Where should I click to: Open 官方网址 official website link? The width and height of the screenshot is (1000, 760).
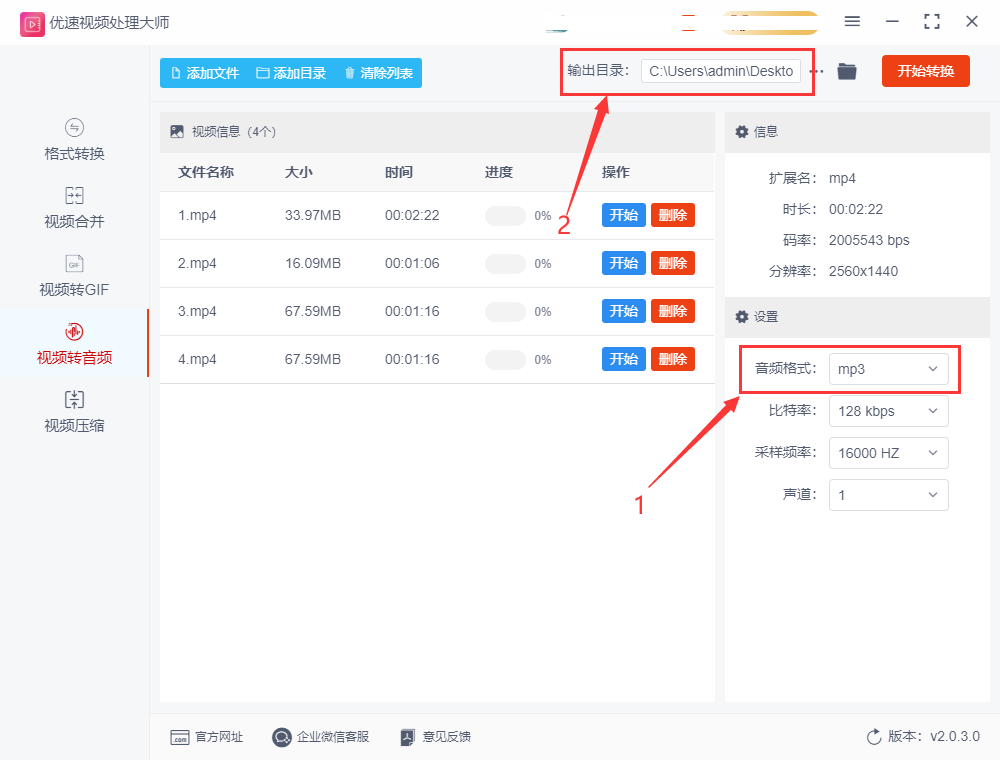click(x=206, y=737)
